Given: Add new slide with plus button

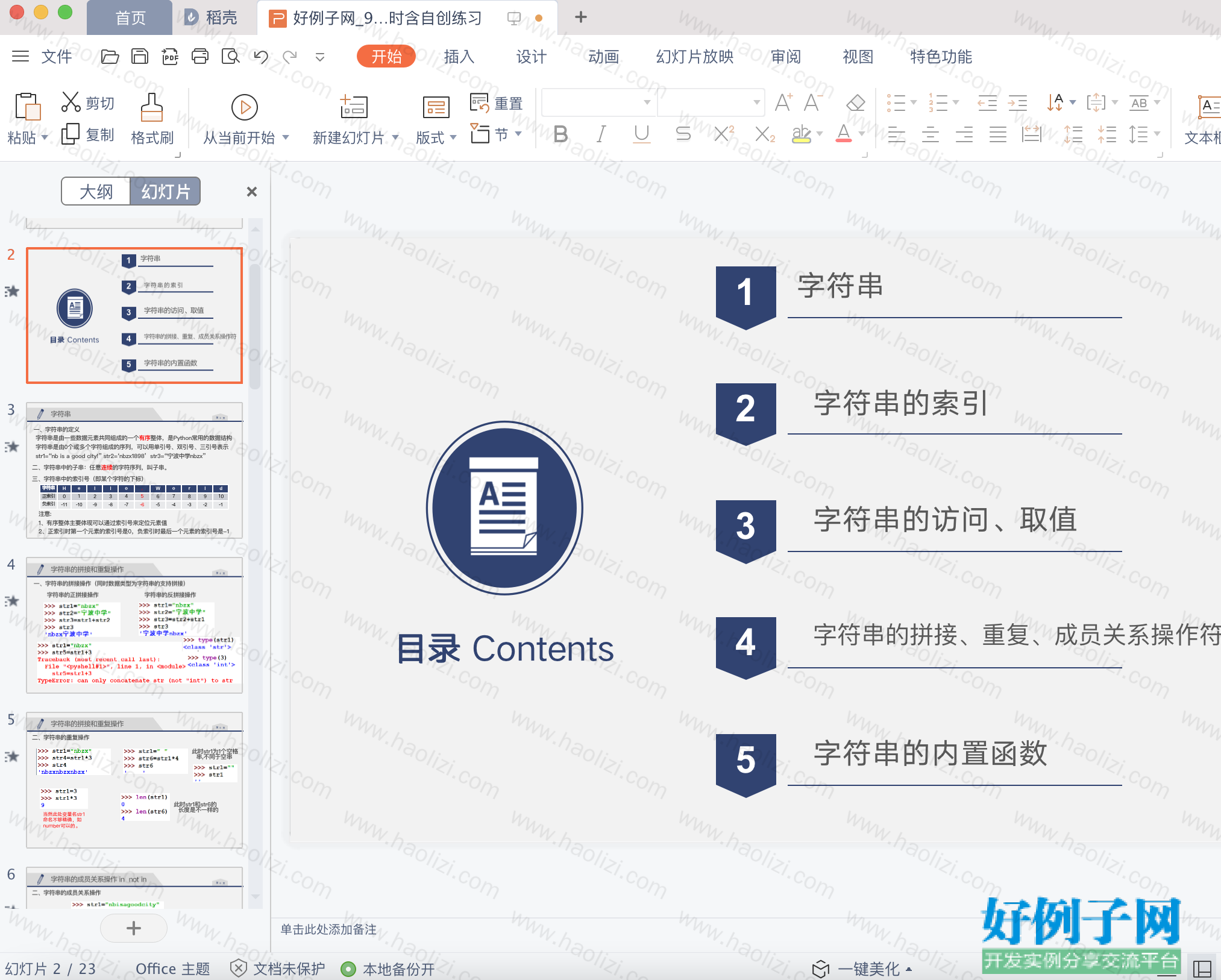Looking at the screenshot, I should pyautogui.click(x=134, y=928).
